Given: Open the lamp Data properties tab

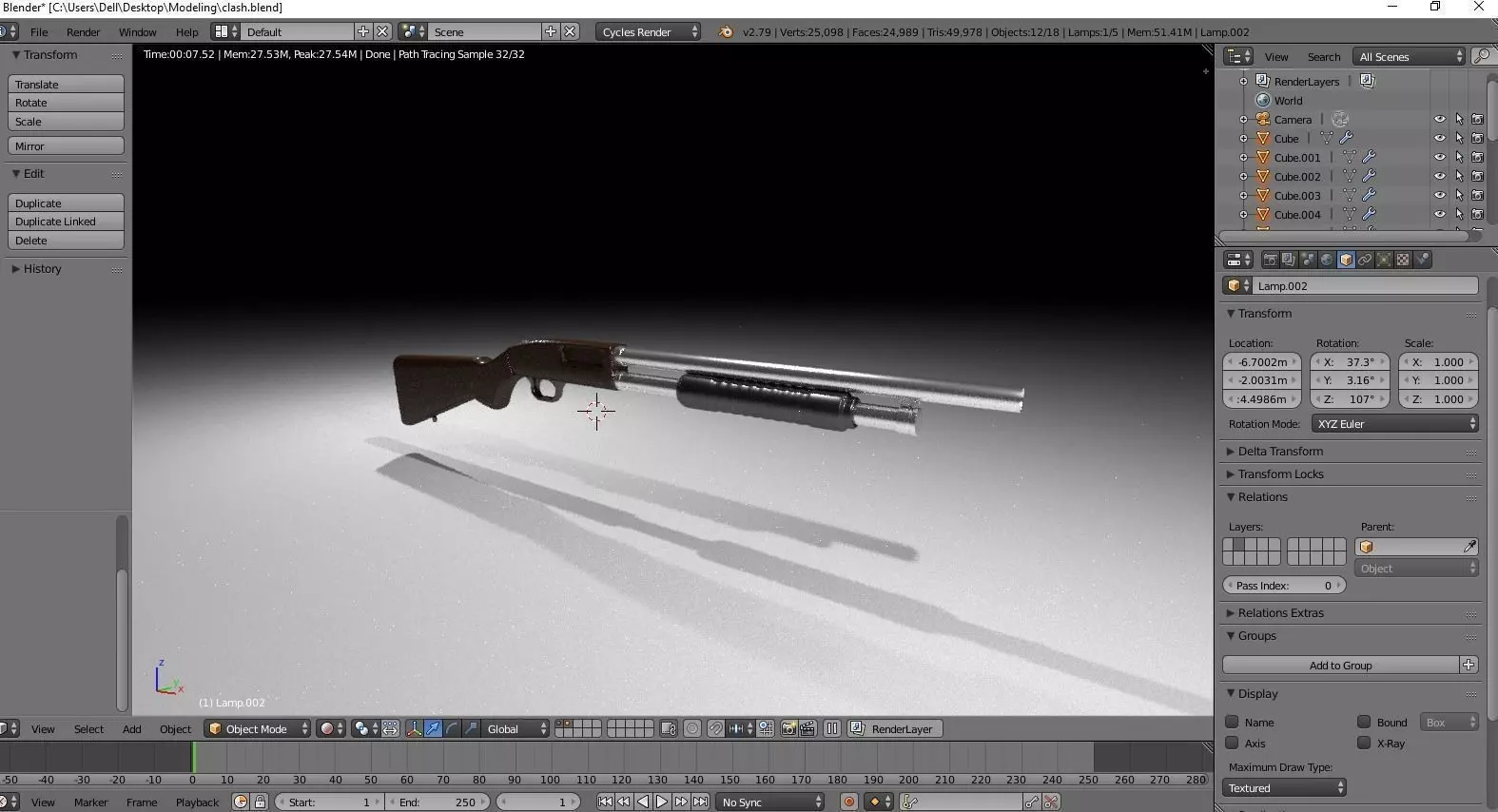Looking at the screenshot, I should [x=1384, y=260].
